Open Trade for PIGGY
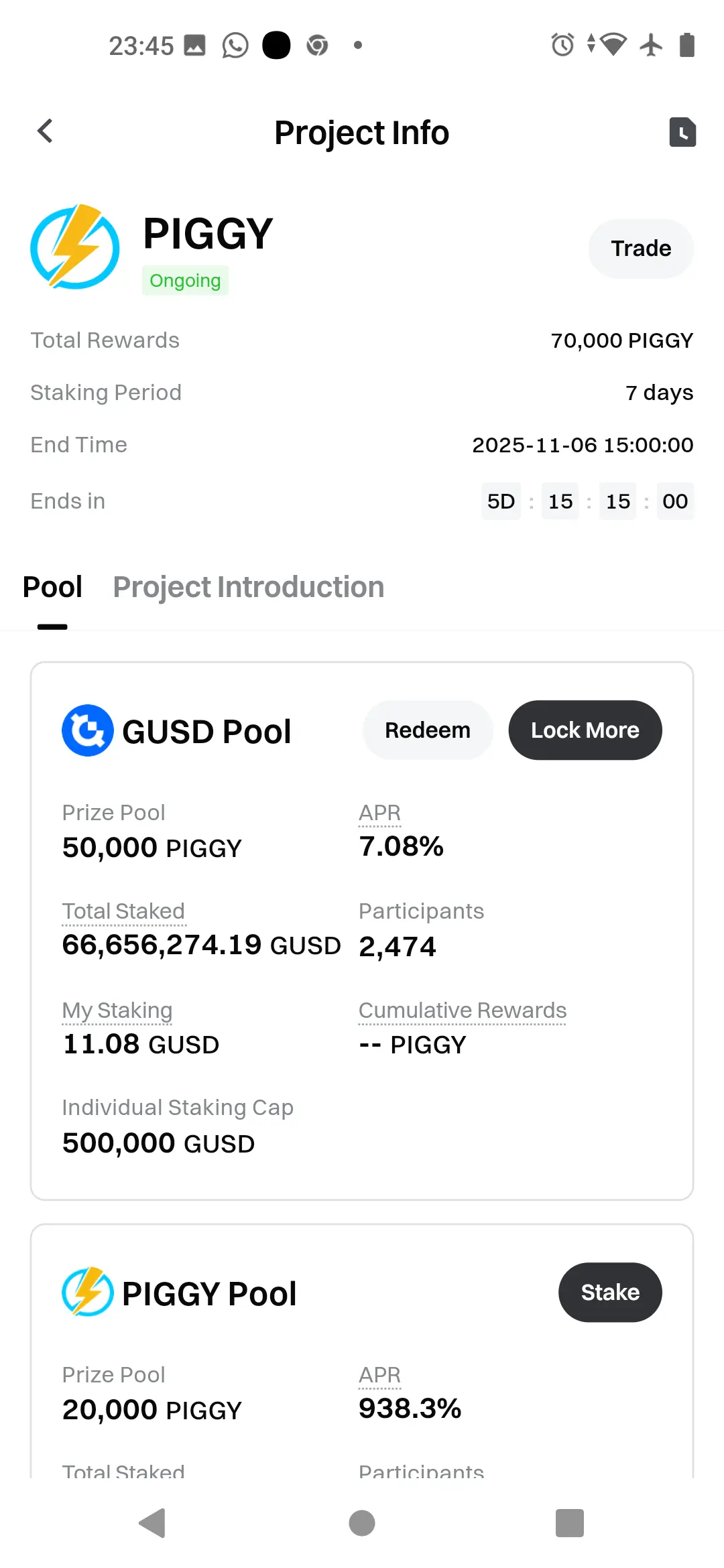724x1568 pixels. tap(641, 249)
